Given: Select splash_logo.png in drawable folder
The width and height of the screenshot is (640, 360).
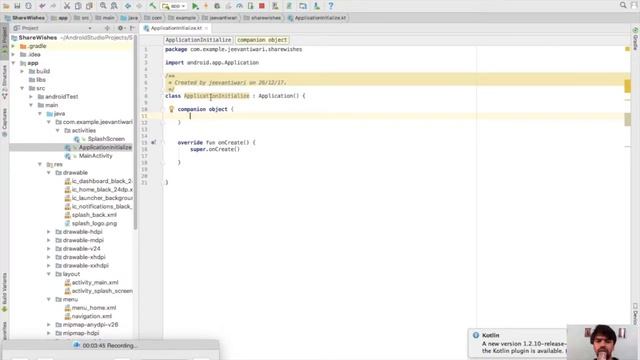Looking at the screenshot, I should point(94,223).
